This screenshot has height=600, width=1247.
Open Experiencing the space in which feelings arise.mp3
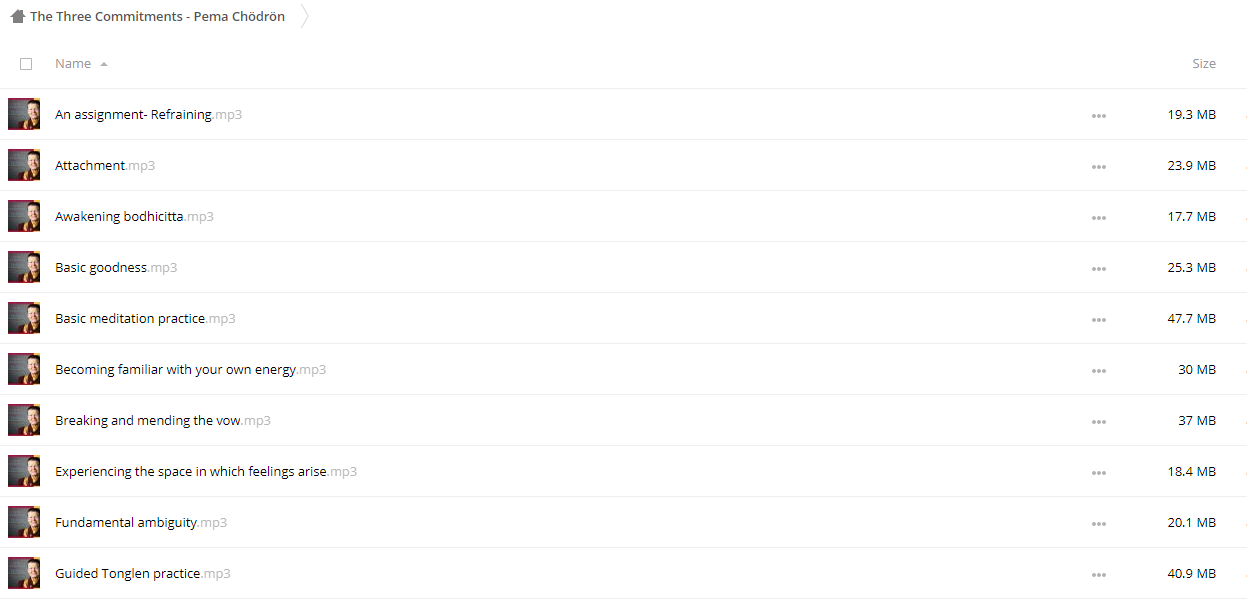206,472
